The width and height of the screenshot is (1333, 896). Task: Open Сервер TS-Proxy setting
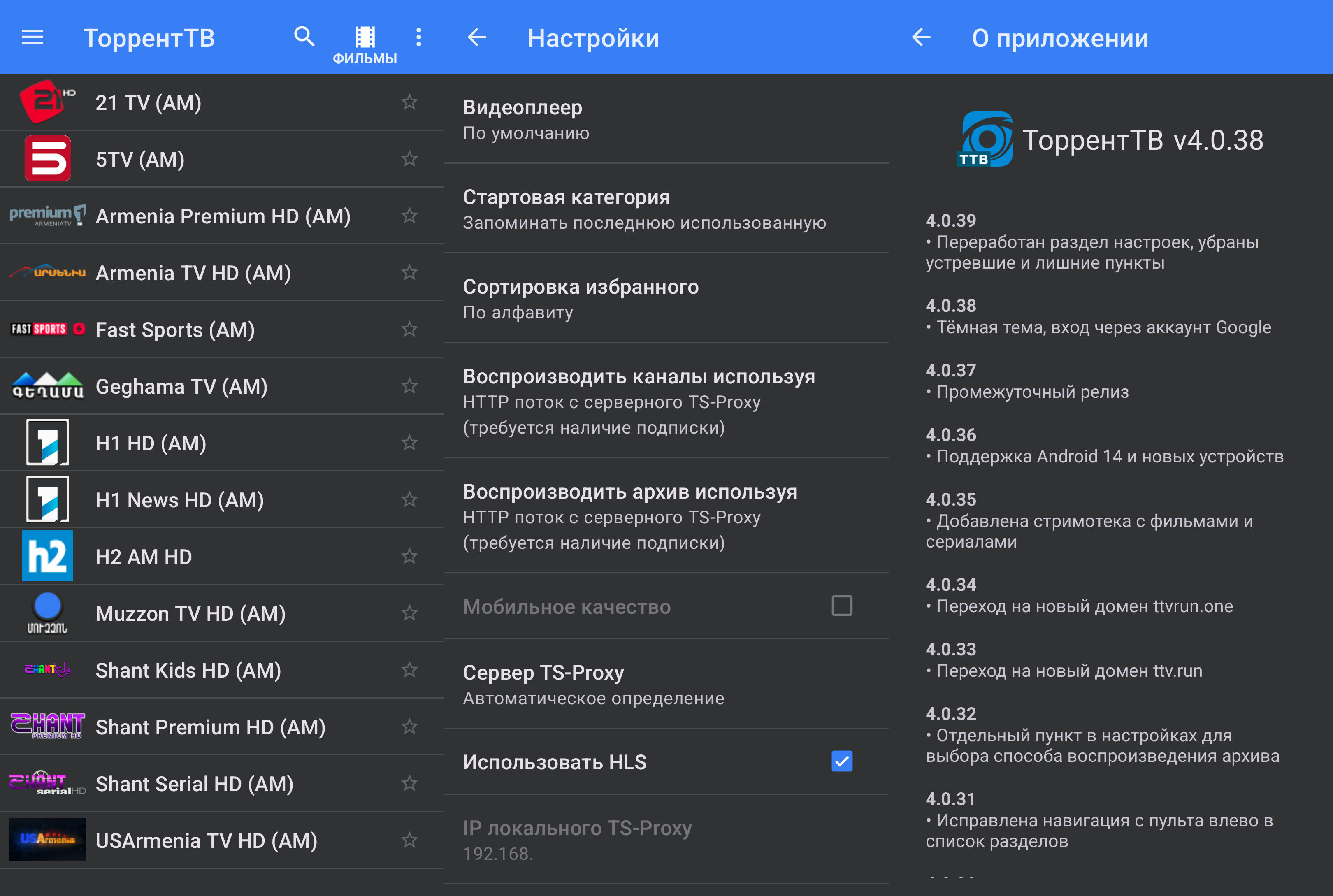[x=666, y=684]
